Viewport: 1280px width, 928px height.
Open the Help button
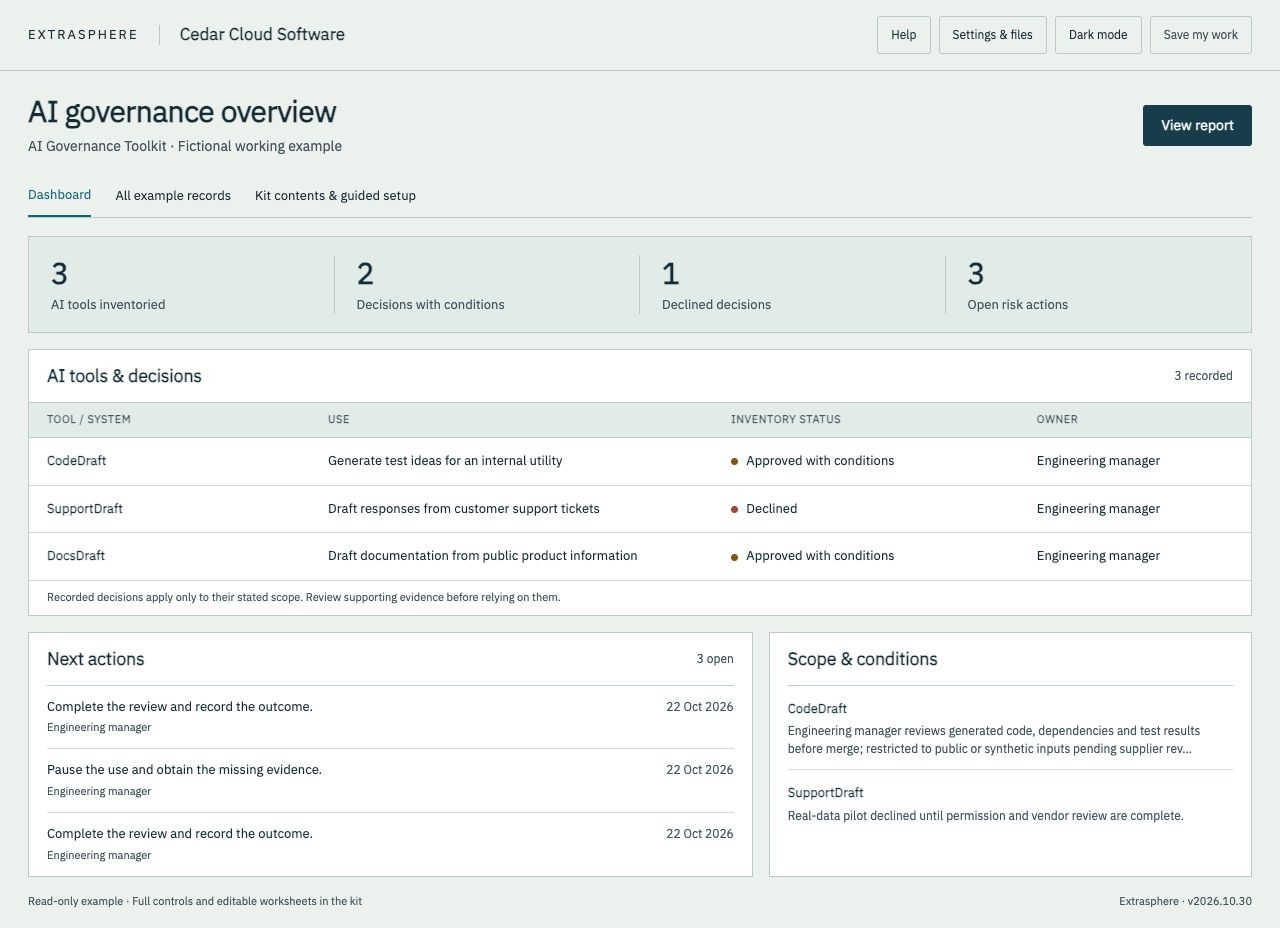click(904, 35)
